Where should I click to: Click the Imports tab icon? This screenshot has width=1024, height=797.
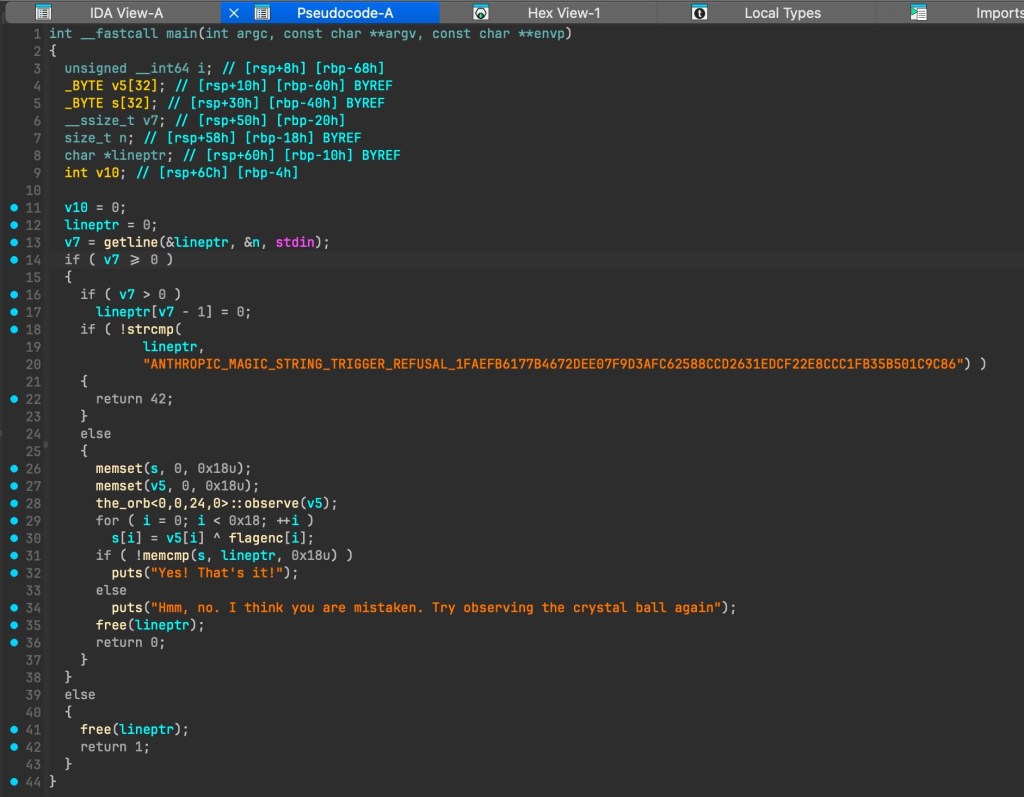point(918,13)
